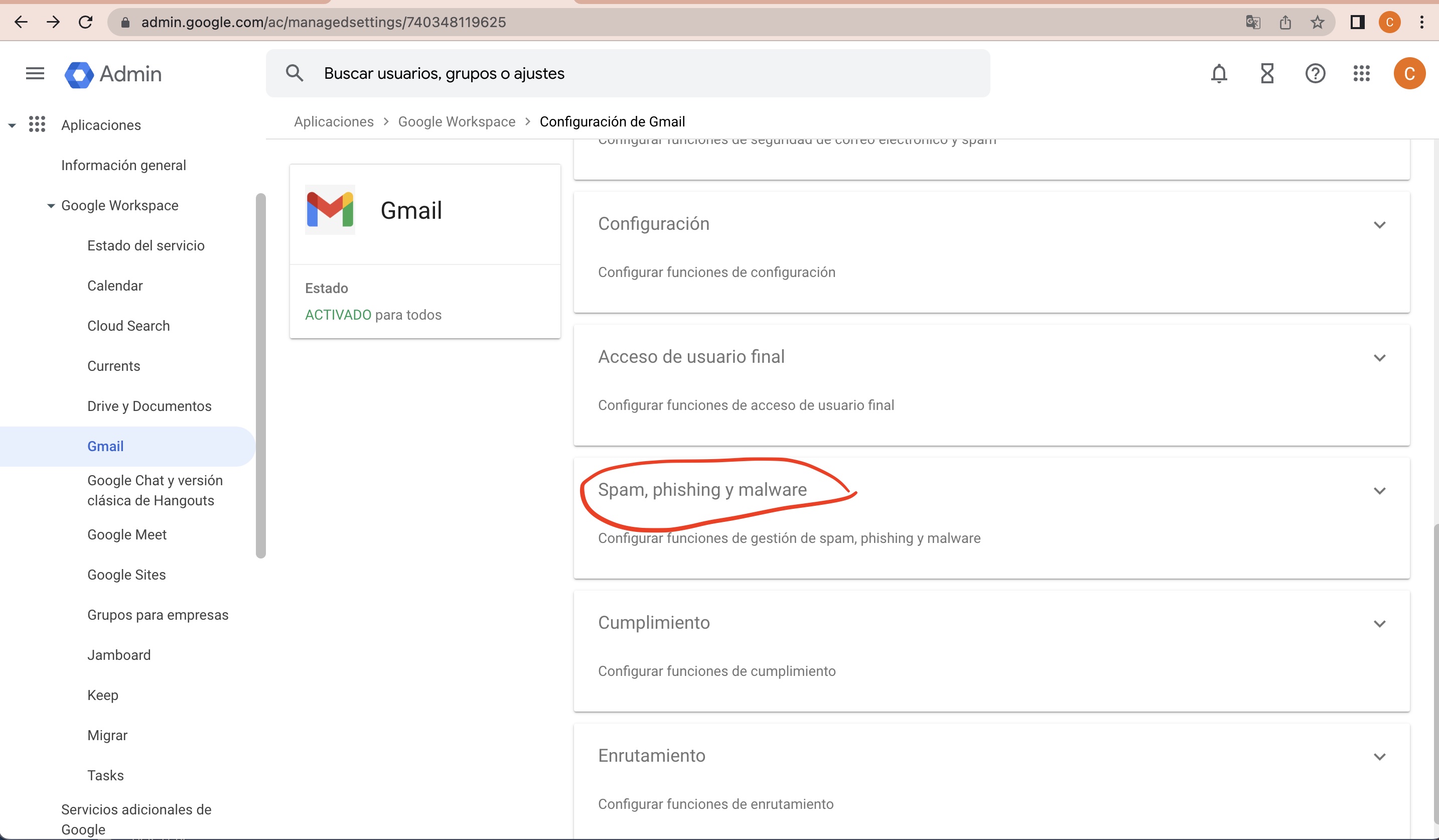Screen dimensions: 1439x840
Task: Open Chrome three-dot menu
Action: pos(1422,22)
